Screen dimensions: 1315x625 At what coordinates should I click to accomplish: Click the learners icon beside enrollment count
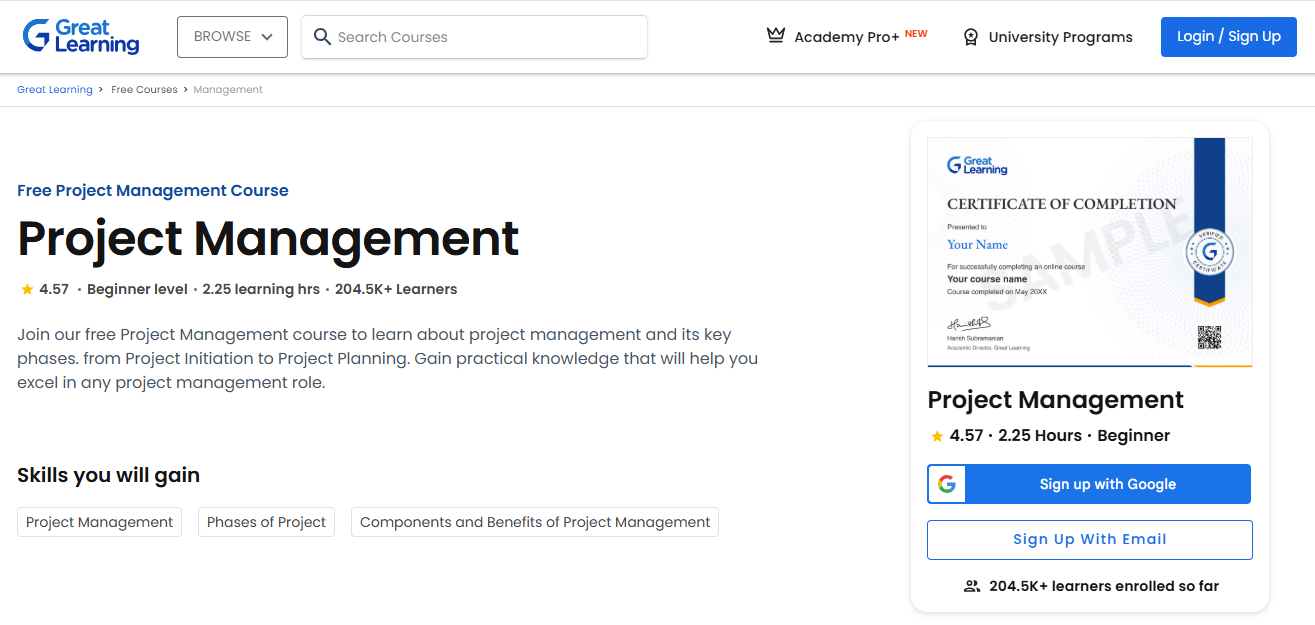pos(971,586)
